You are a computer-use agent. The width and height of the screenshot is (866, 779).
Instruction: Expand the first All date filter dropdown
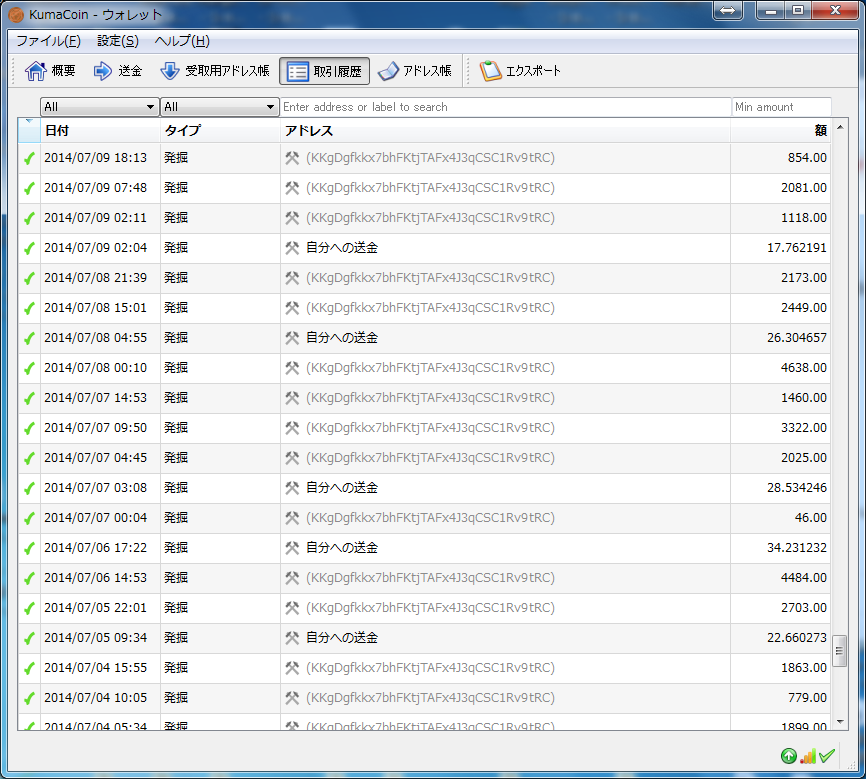(99, 107)
